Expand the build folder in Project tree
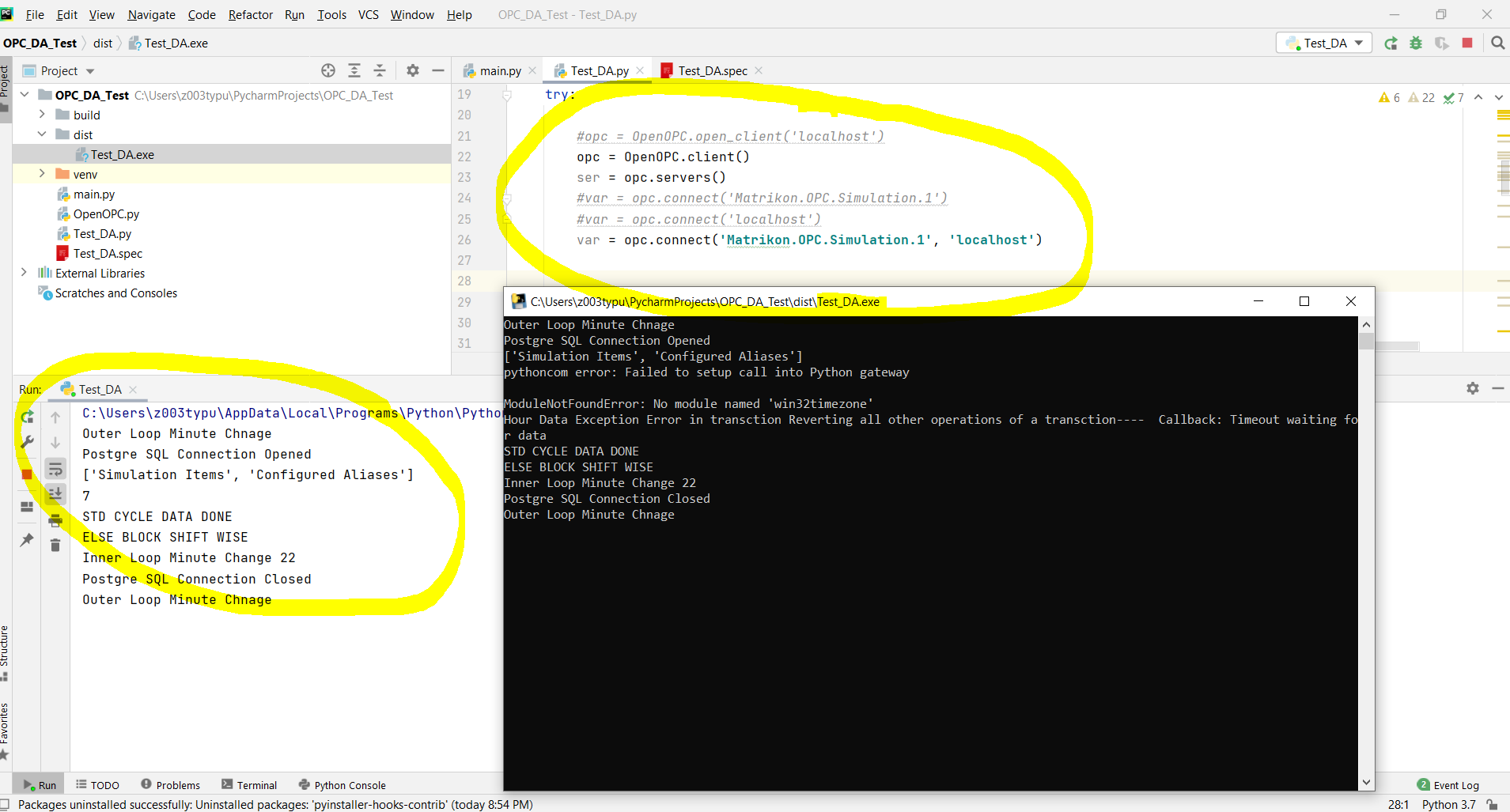Screen dimensions: 1510x812 coord(41,115)
